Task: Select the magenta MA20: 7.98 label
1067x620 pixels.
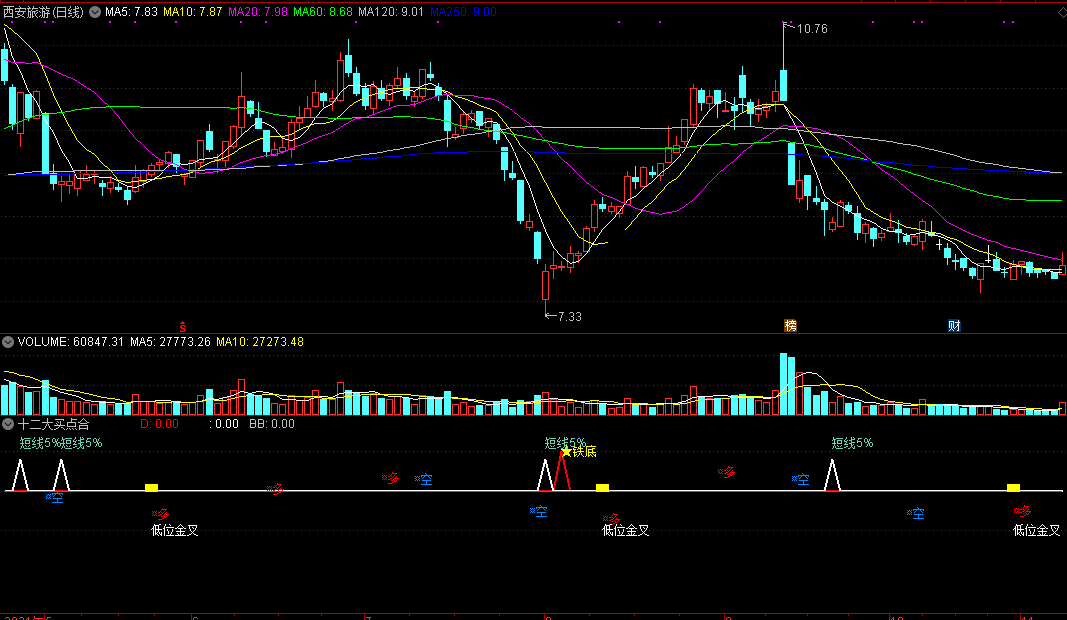Action: click(x=257, y=12)
